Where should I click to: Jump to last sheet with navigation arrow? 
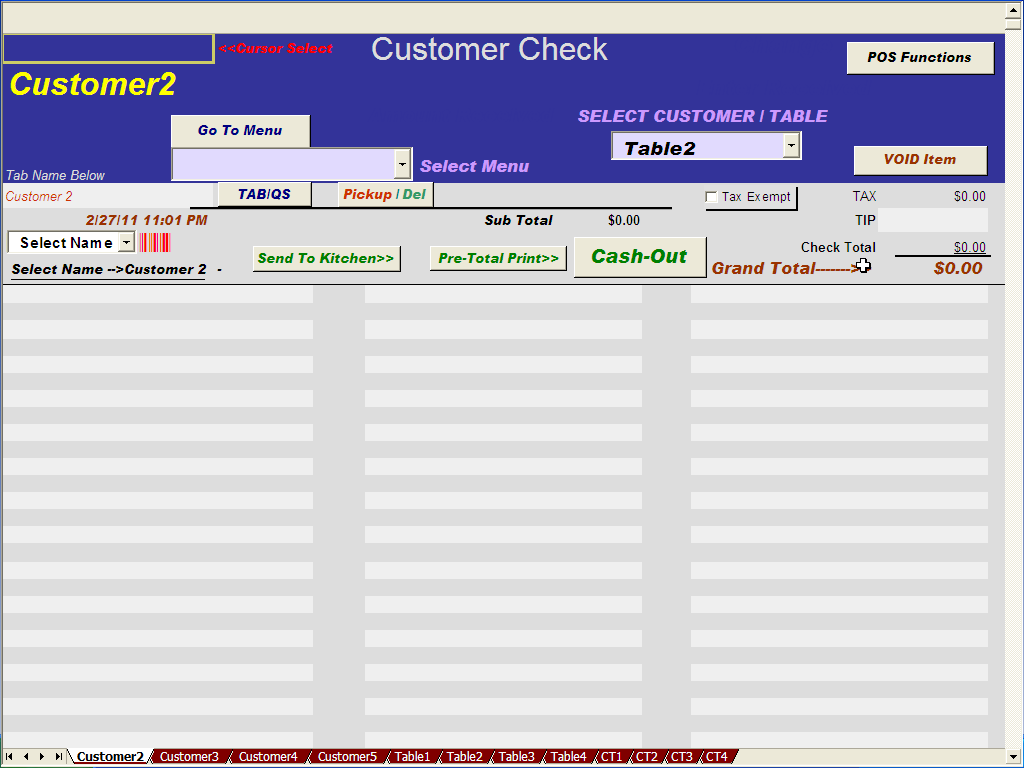[x=59, y=757]
